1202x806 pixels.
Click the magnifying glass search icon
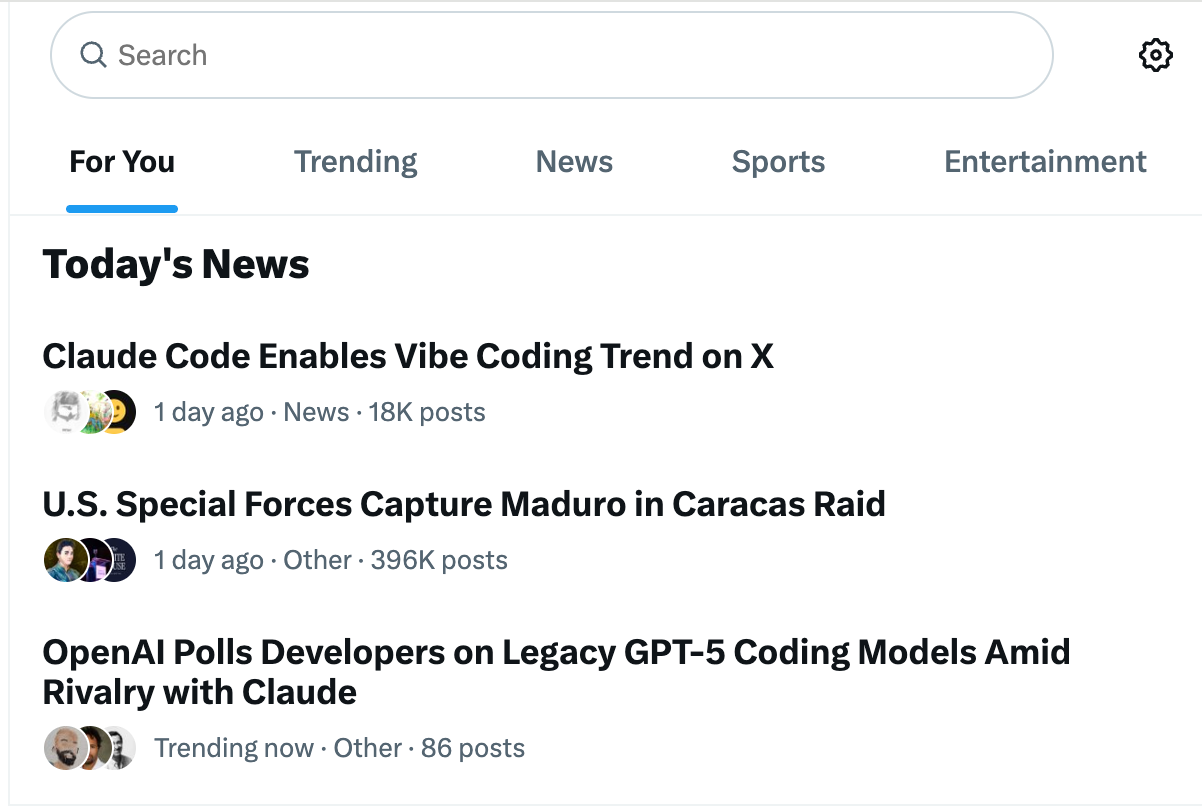click(x=93, y=55)
